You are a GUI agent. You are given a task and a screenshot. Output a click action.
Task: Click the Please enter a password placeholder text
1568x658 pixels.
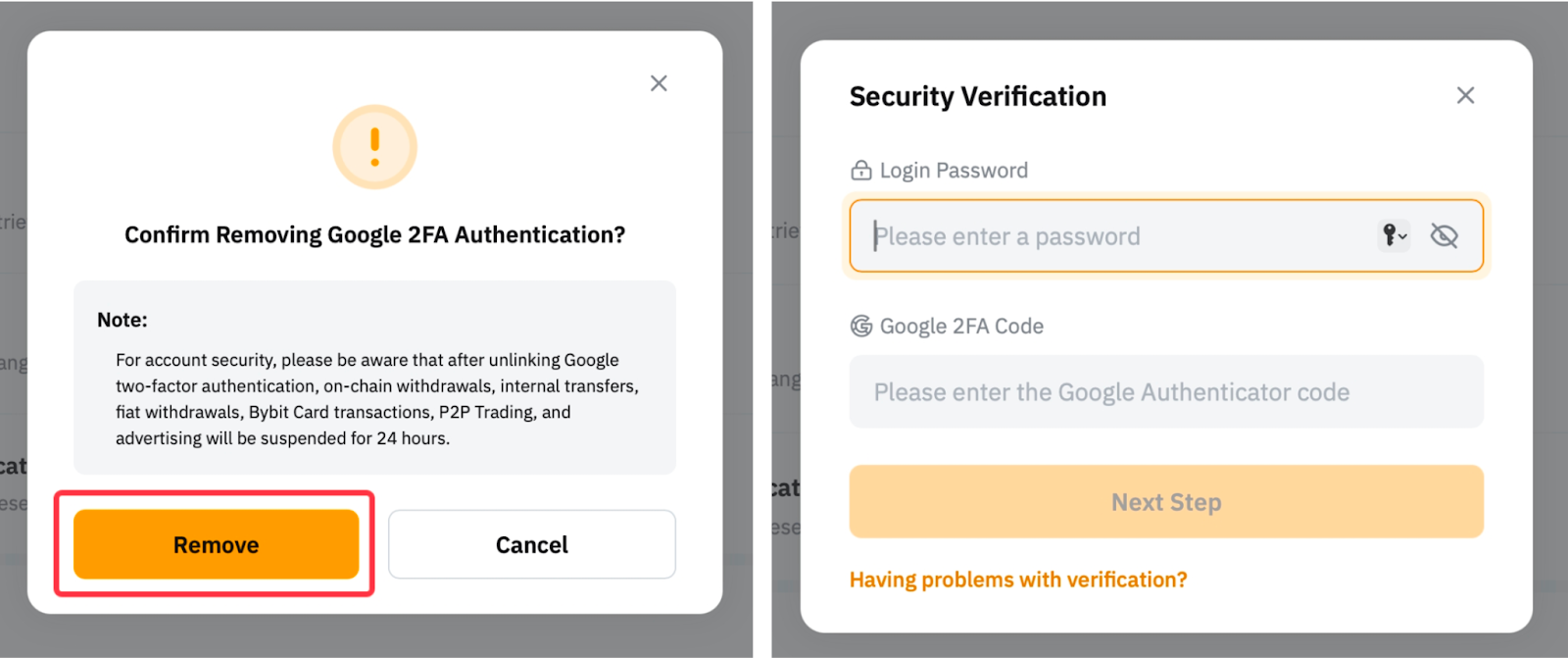(x=1007, y=236)
